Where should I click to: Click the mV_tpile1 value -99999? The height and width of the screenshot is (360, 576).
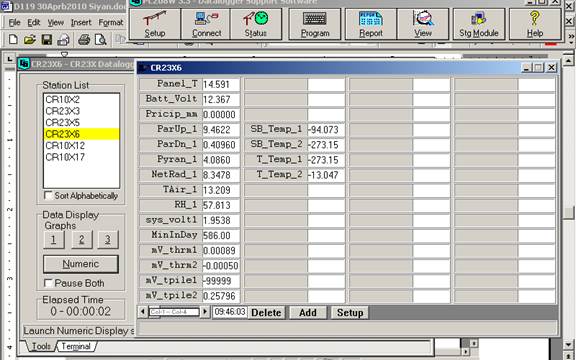pos(221,281)
